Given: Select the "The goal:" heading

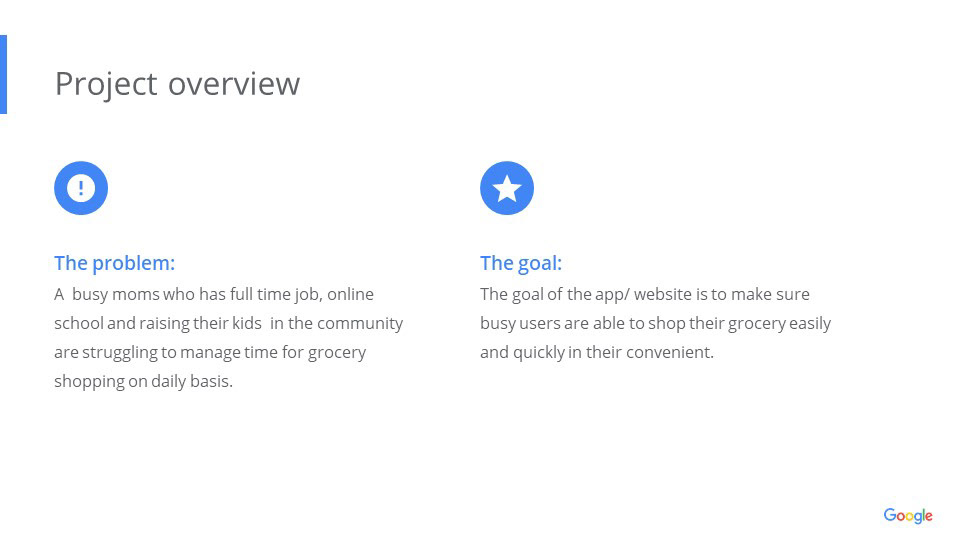Looking at the screenshot, I should [521, 263].
